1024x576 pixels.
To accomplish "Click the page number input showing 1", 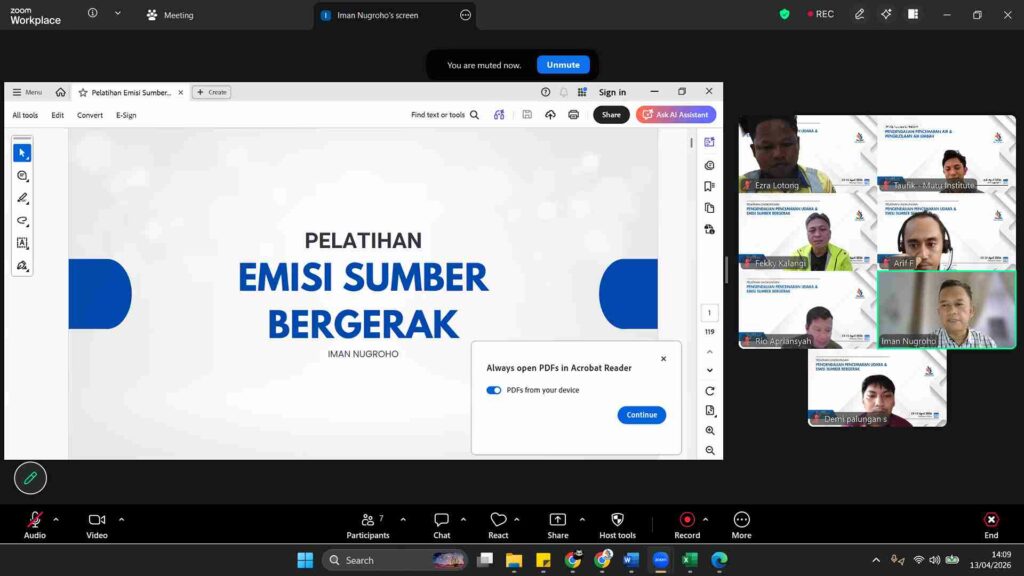I will (x=710, y=311).
